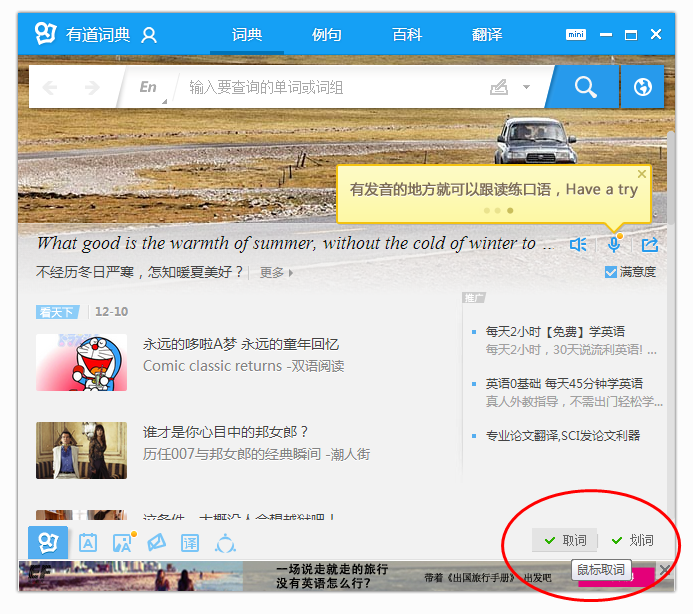693x614 pixels.
Task: Open the circular dotted icon in bottom toolbar
Action: [225, 543]
